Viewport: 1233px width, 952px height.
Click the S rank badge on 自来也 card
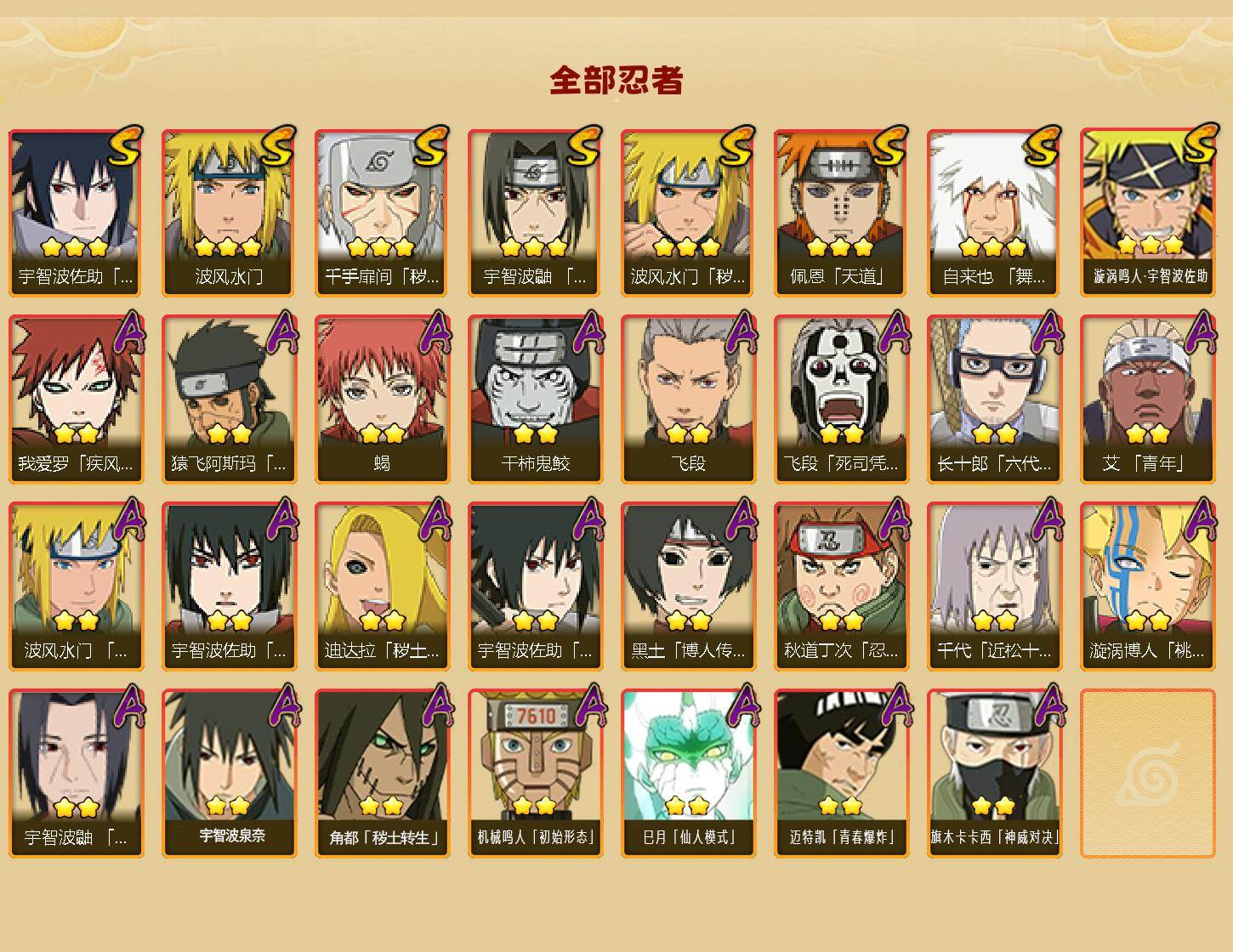tap(1043, 144)
